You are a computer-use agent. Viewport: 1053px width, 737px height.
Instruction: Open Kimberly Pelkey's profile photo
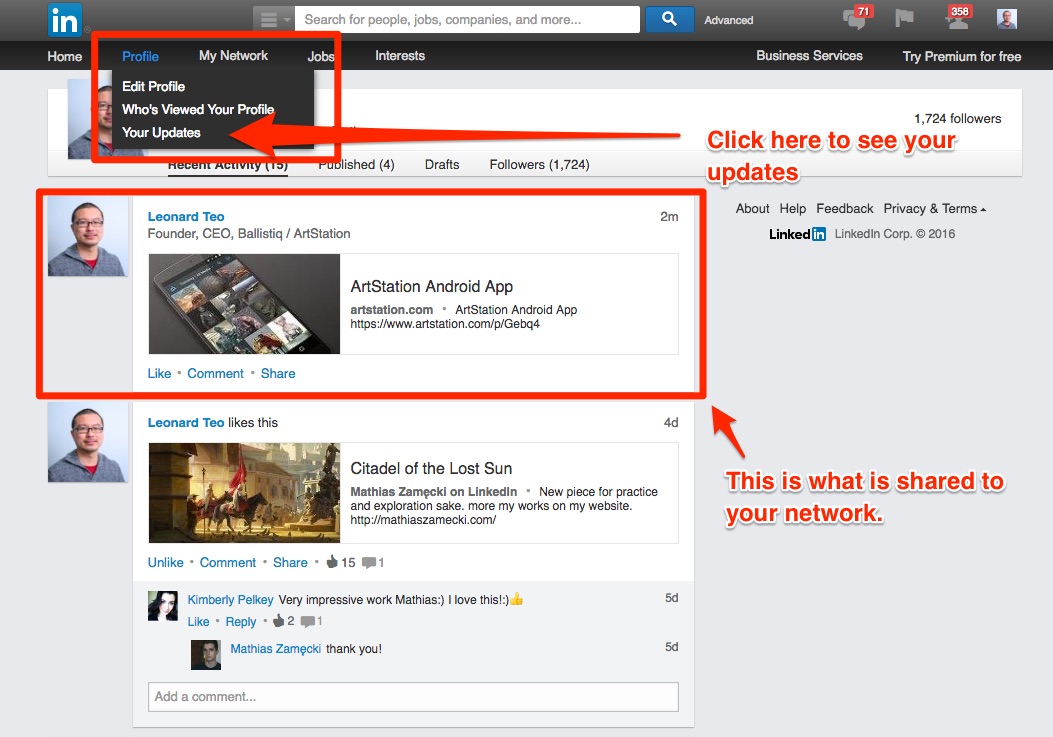point(163,606)
